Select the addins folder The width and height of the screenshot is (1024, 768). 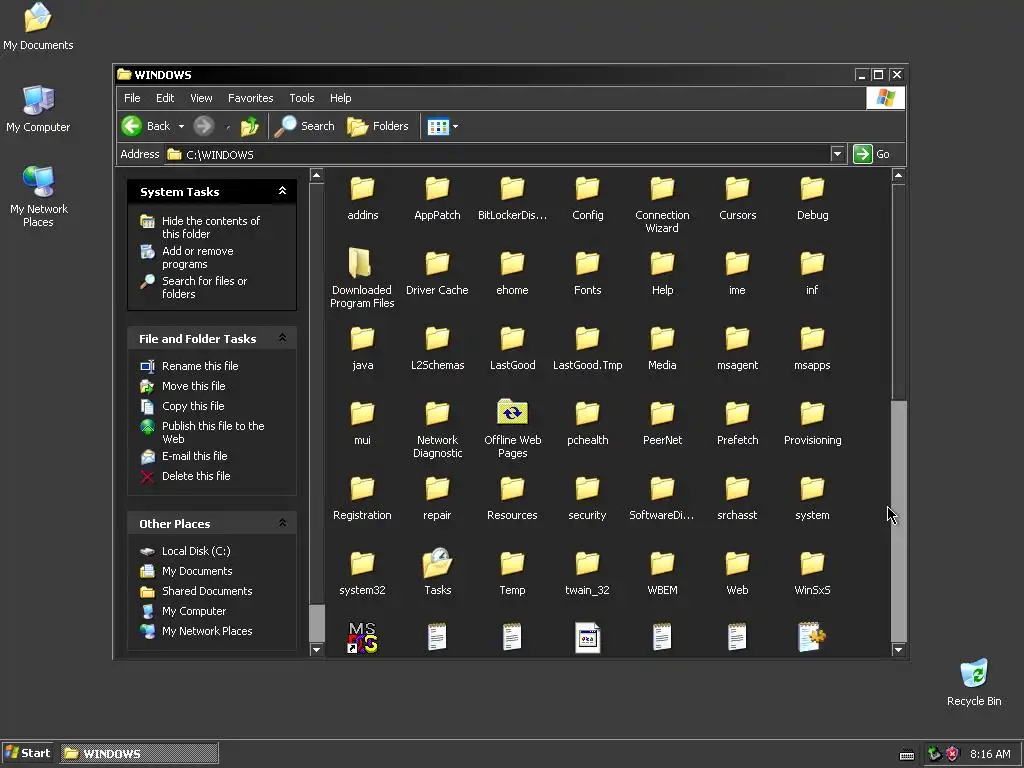tap(362, 199)
